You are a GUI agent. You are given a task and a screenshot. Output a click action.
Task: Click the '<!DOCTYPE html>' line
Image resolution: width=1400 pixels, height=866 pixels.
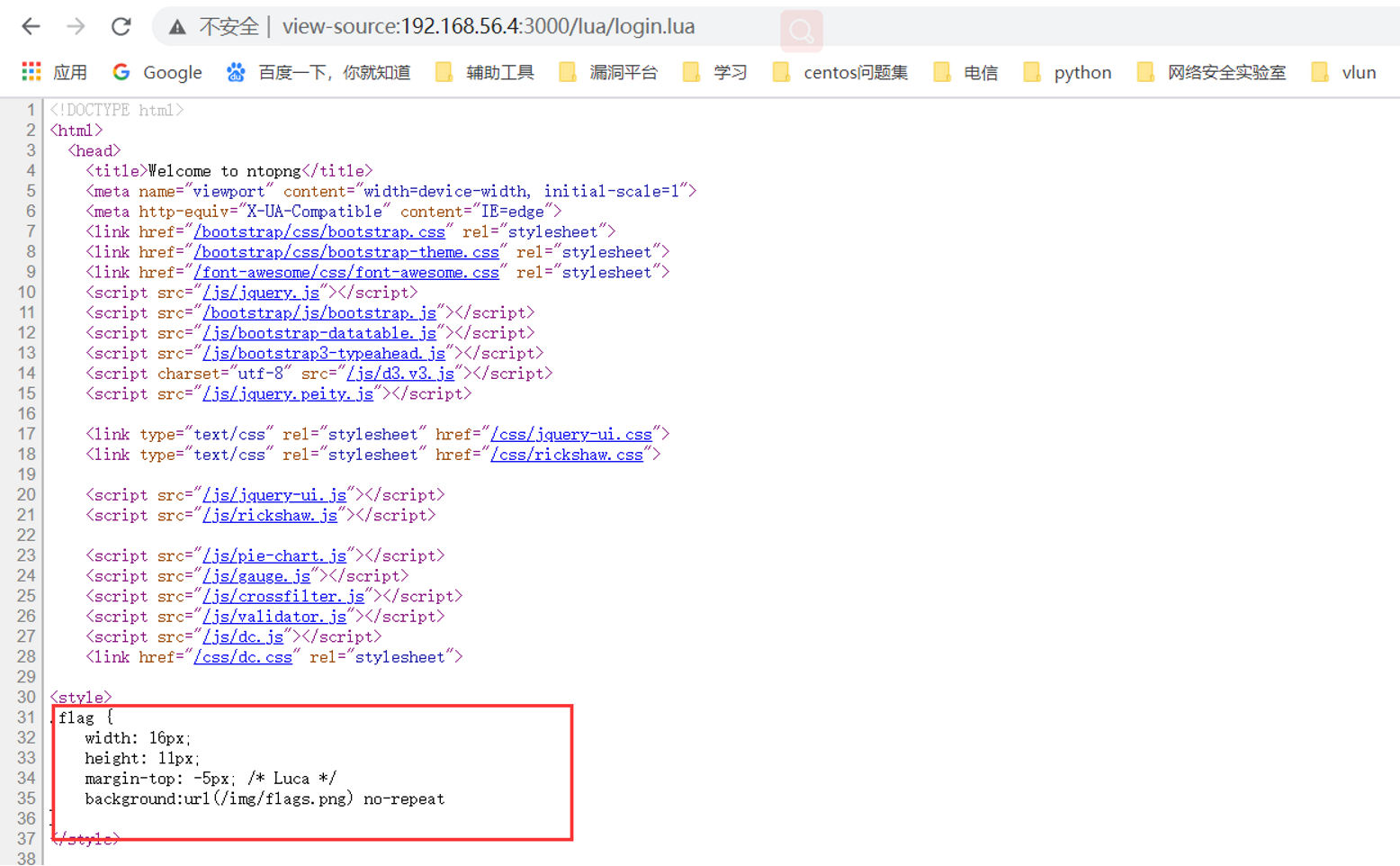pos(117,110)
